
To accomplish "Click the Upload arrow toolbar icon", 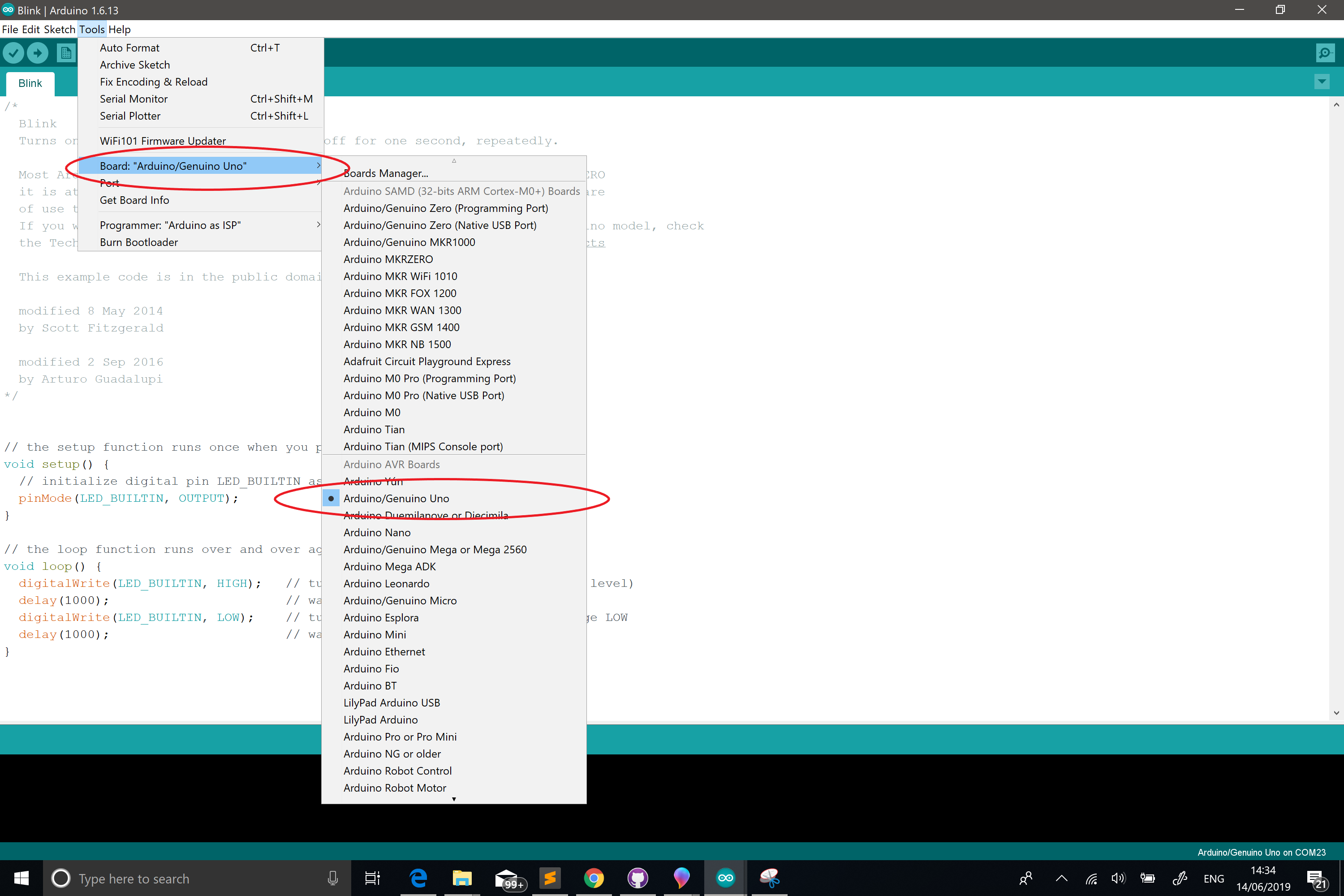I will 38,53.
